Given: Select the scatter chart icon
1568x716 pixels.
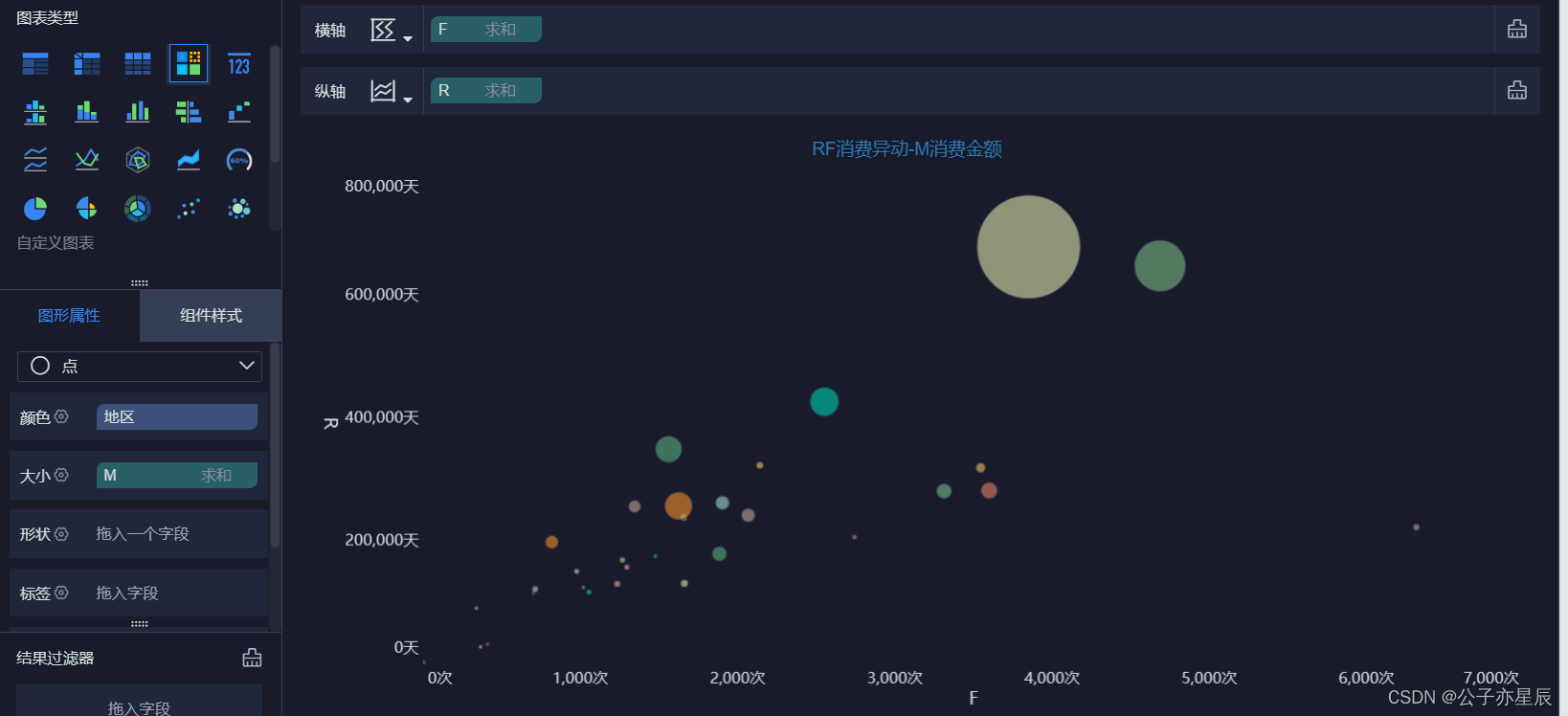Looking at the screenshot, I should [189, 208].
